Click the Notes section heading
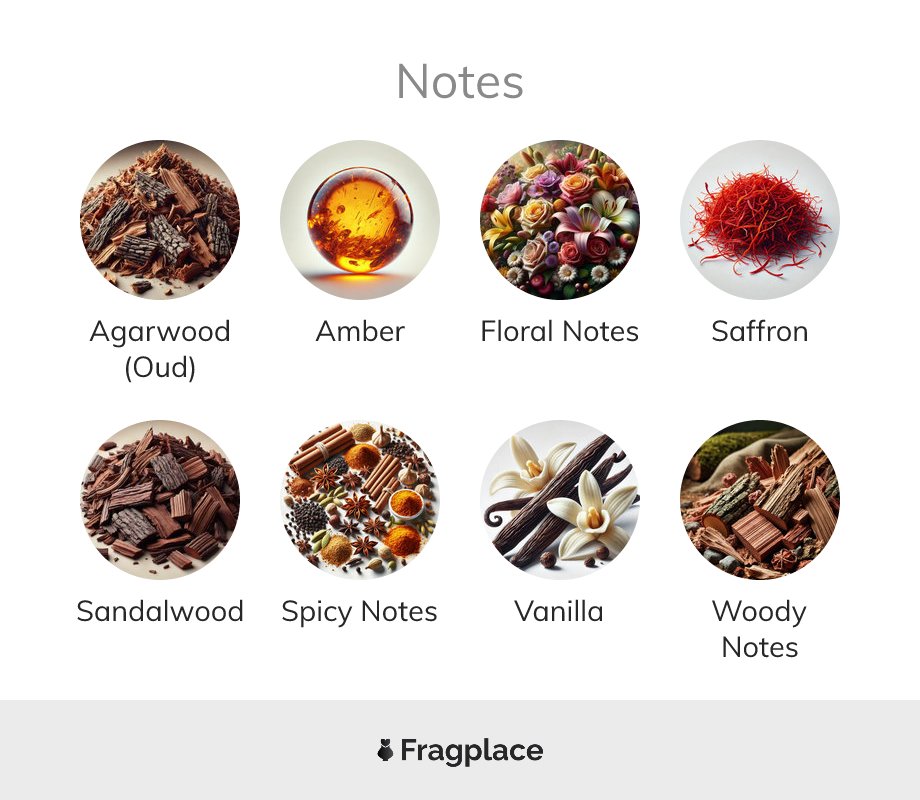This screenshot has height=800, width=920. coord(459,82)
